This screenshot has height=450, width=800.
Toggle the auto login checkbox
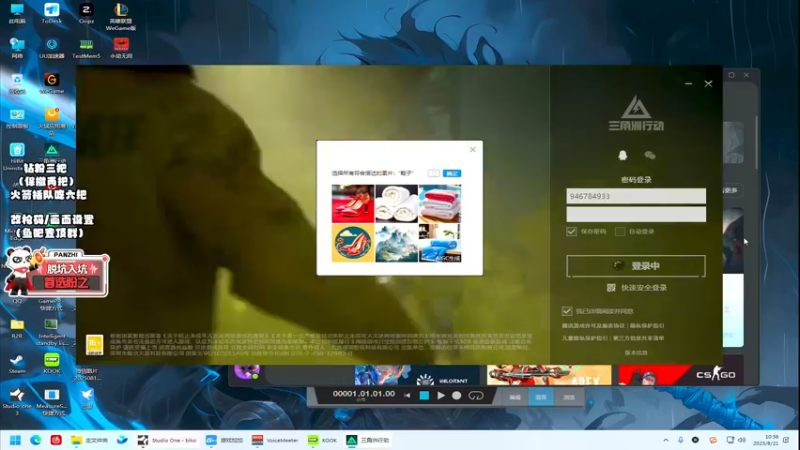620,232
